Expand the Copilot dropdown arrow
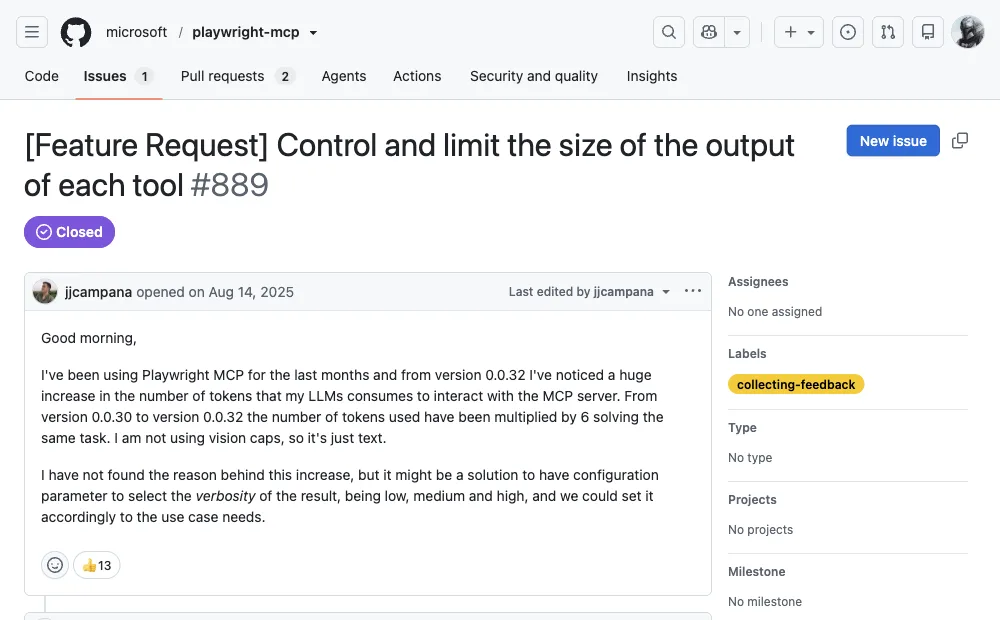The image size is (1000, 620). pos(737,32)
